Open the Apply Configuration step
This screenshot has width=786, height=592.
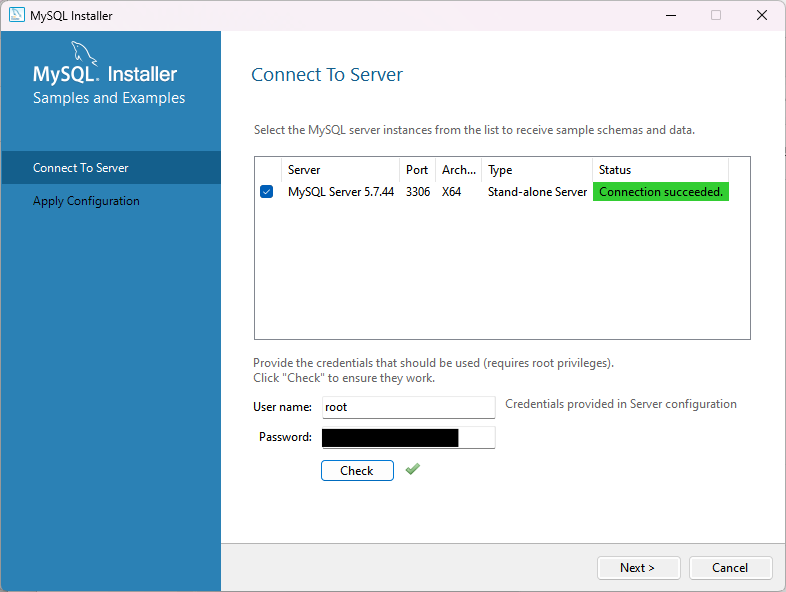pos(111,201)
